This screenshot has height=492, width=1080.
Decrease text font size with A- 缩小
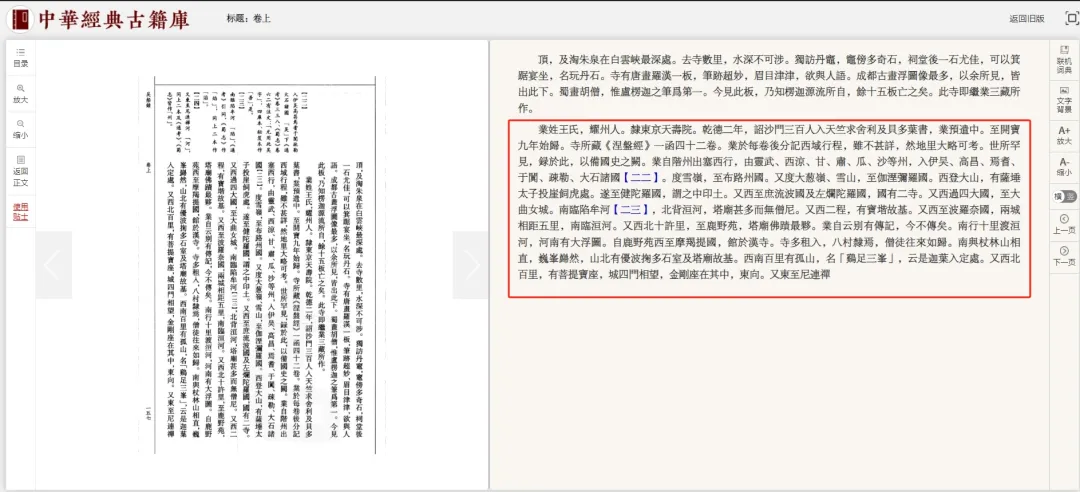(x=1063, y=167)
